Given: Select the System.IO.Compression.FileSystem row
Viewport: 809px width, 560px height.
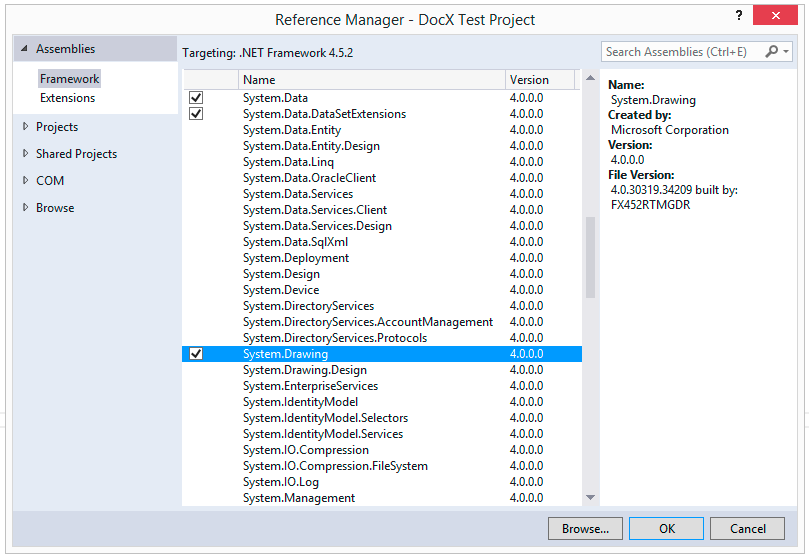Looking at the screenshot, I should pyautogui.click(x=382, y=466).
